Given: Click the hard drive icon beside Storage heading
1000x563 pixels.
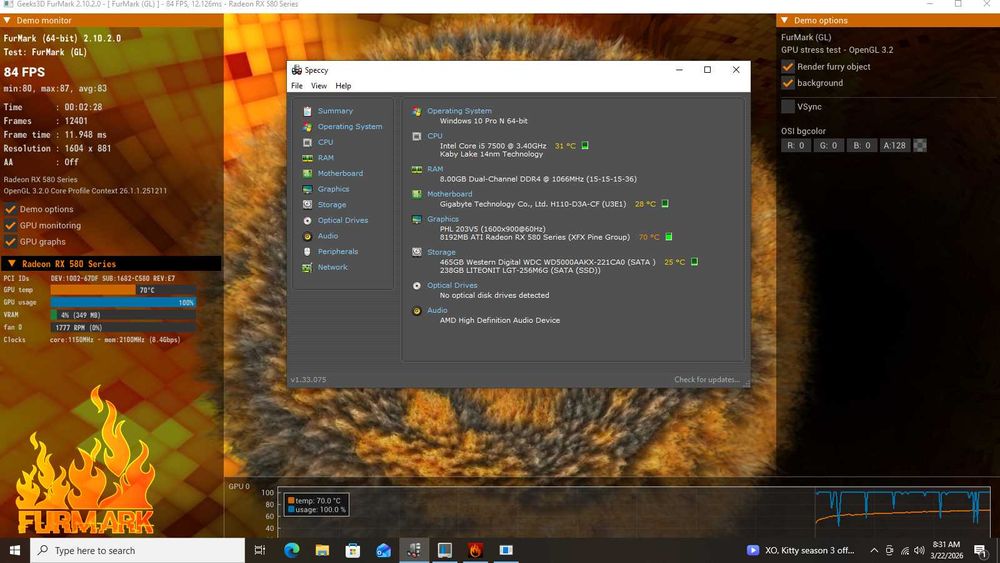Looking at the screenshot, I should pos(416,252).
